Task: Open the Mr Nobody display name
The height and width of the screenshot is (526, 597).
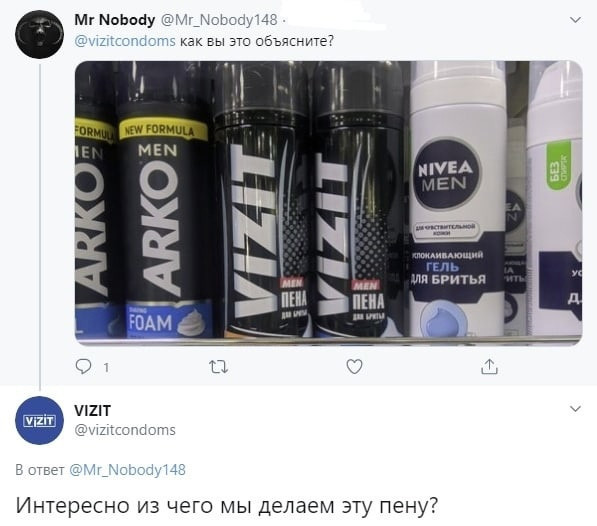Action: 115,20
